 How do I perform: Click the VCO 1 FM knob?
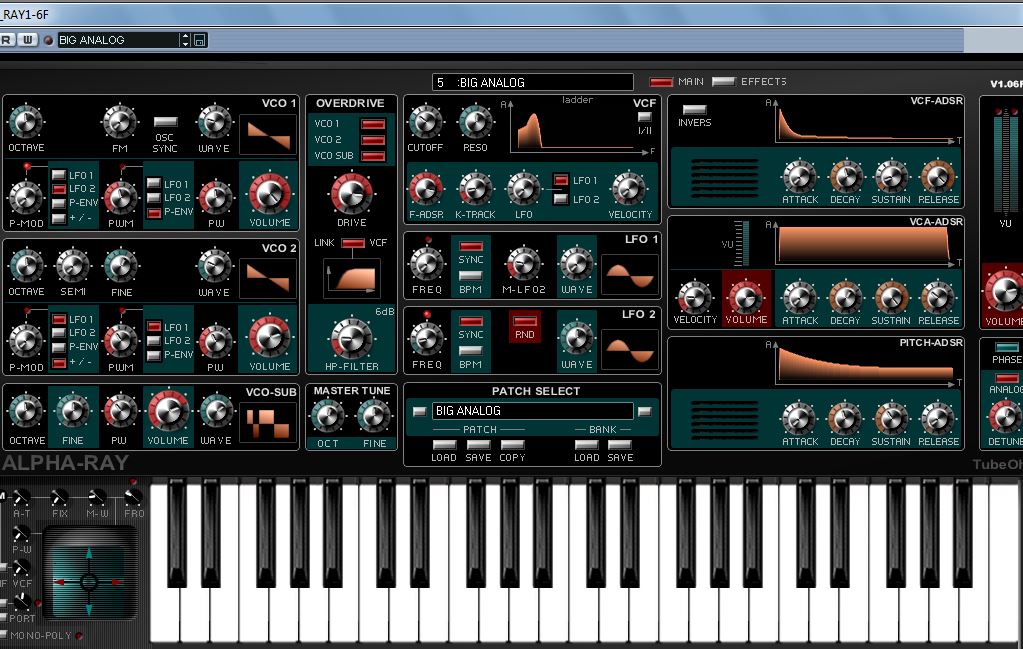tap(120, 122)
